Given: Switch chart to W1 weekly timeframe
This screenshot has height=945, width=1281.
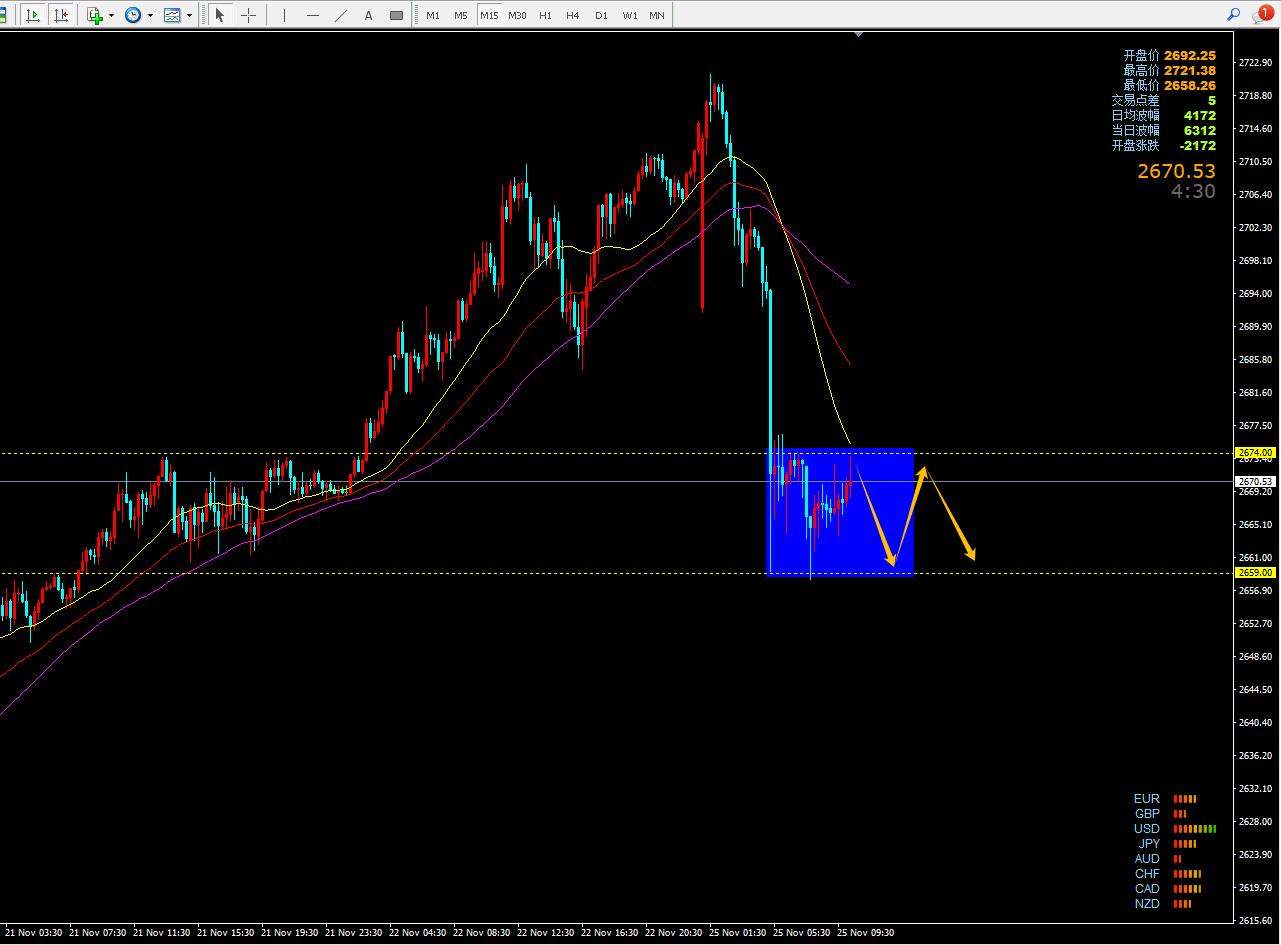Looking at the screenshot, I should (629, 15).
